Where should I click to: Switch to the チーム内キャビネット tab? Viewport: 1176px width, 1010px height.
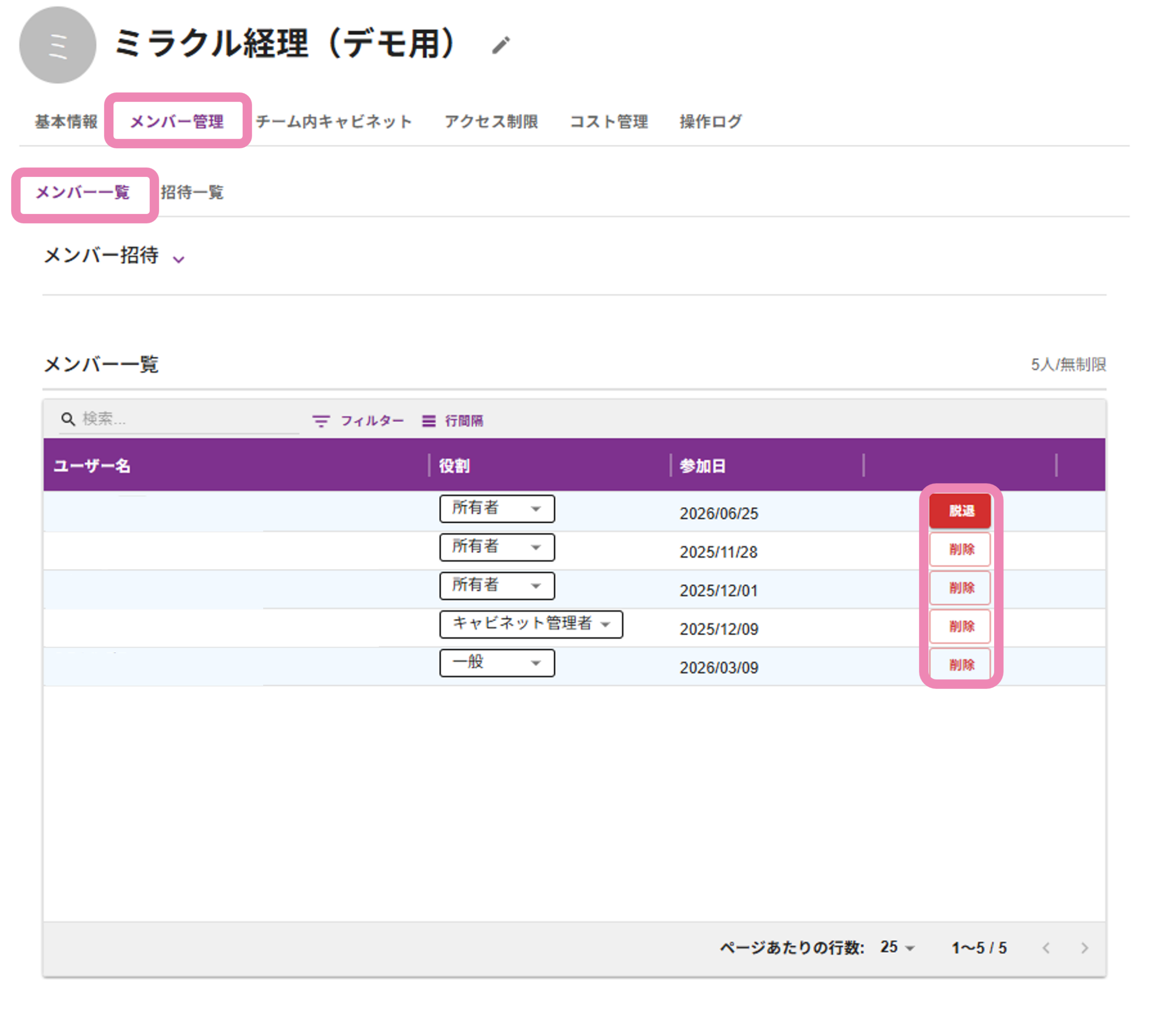(334, 121)
